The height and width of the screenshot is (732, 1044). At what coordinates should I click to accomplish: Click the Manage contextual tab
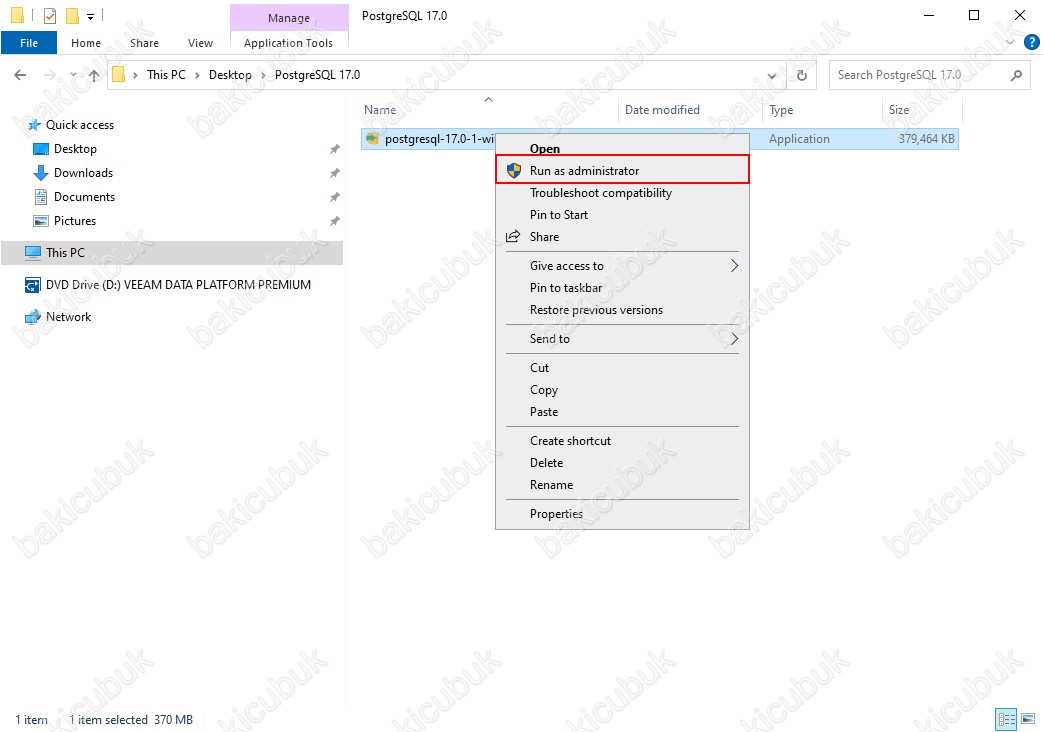289,18
